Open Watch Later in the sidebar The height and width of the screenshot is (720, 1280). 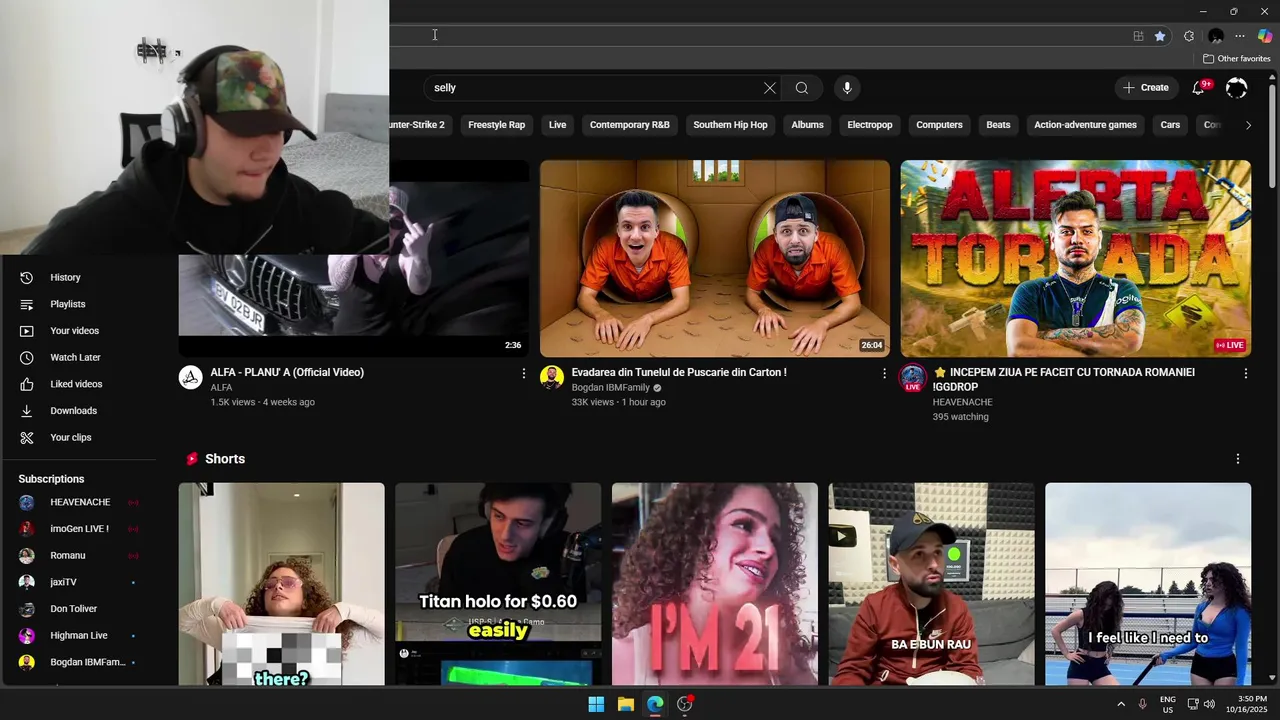(75, 357)
